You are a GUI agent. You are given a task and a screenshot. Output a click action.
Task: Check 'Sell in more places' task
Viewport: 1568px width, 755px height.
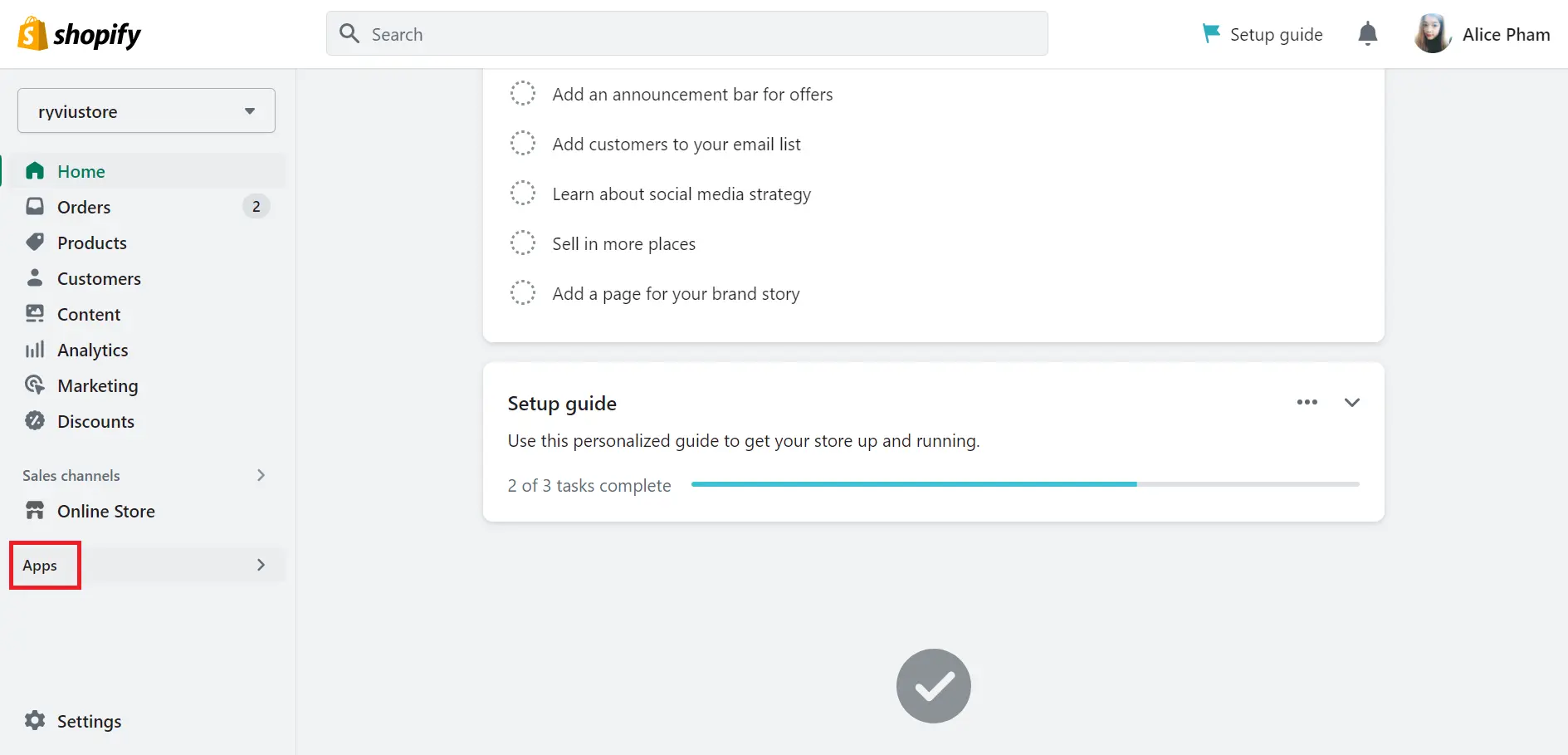coord(523,243)
